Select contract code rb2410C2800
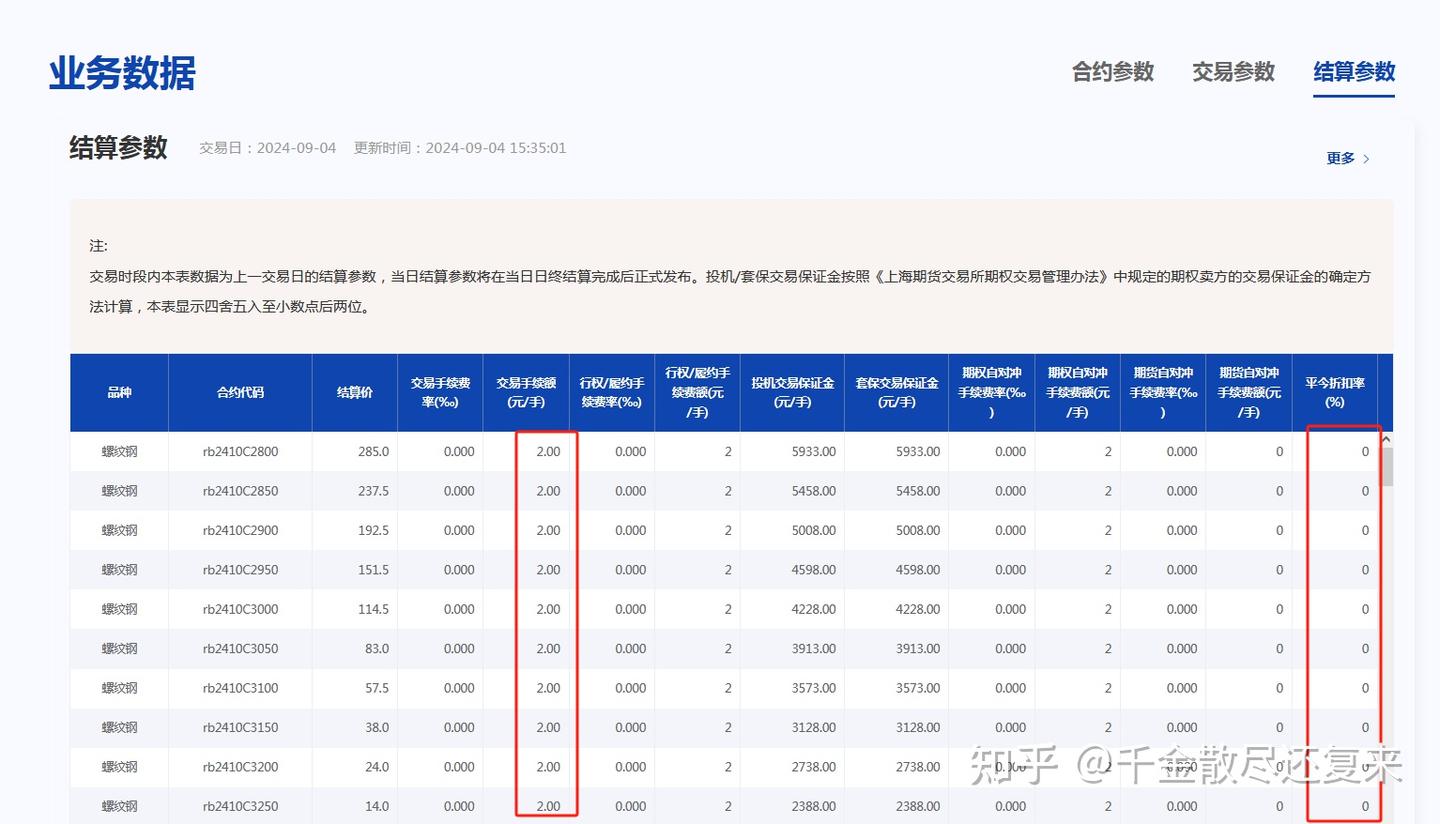1440x824 pixels. [x=240, y=451]
